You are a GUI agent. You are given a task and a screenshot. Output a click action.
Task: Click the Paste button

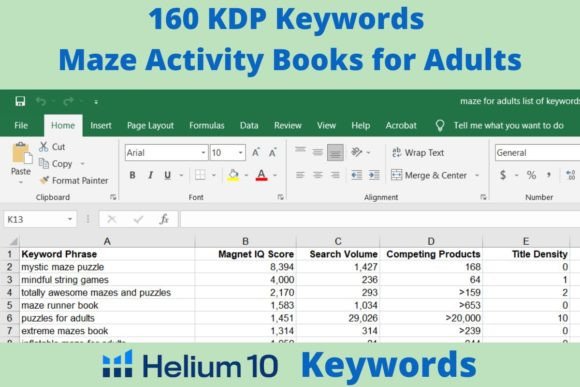tap(21, 163)
